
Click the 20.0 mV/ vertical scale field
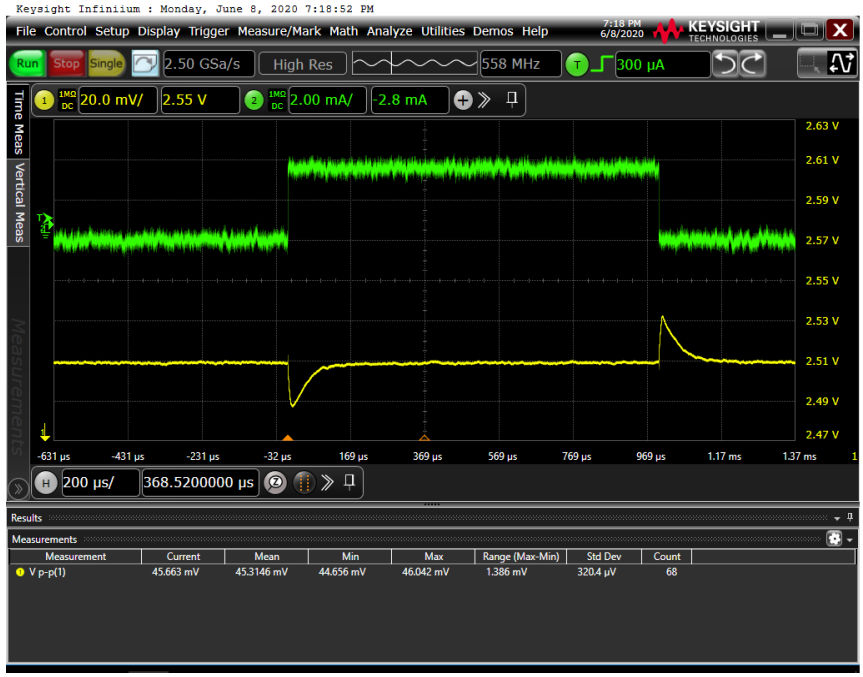(114, 100)
